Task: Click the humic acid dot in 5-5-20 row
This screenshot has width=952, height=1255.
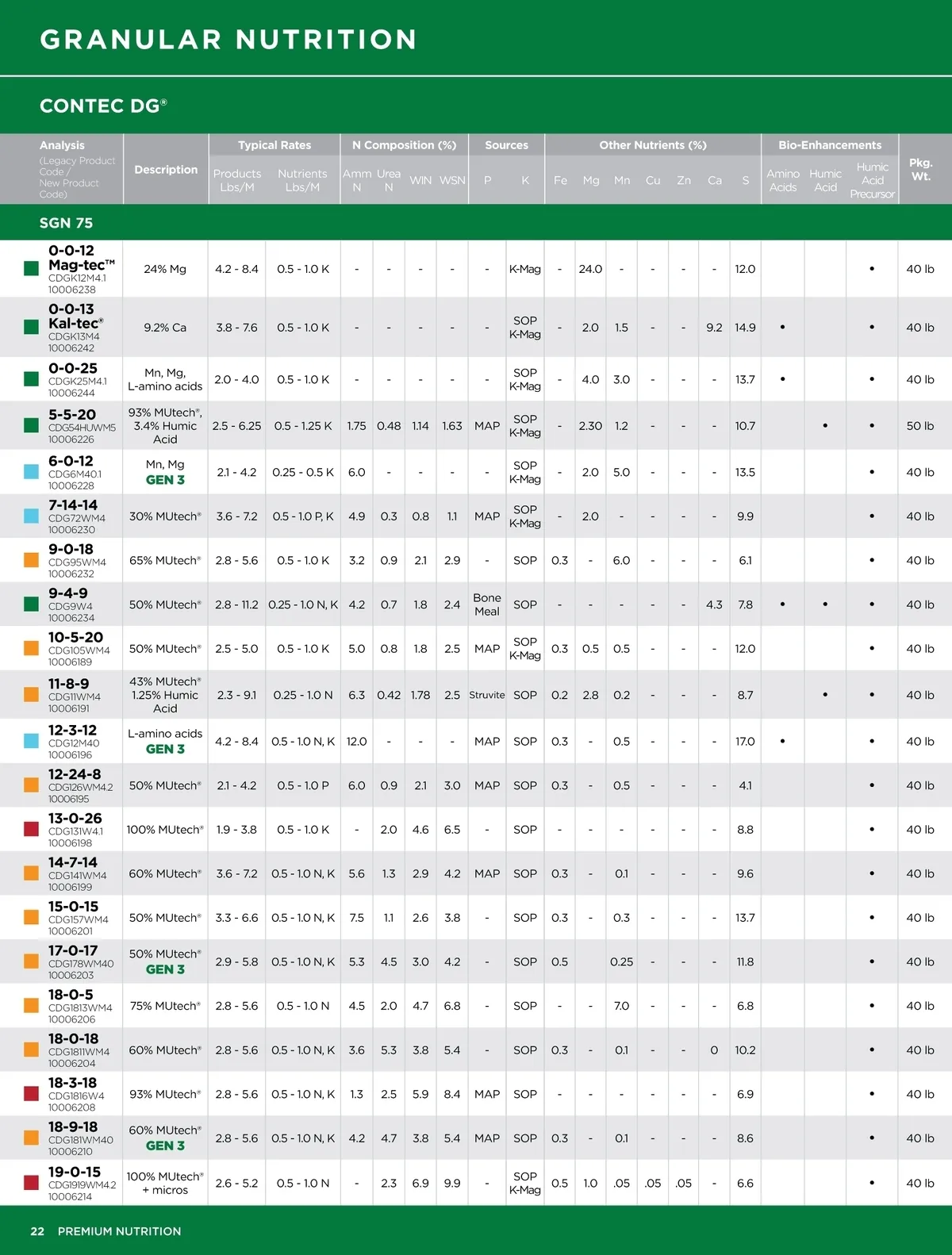Action: [825, 426]
